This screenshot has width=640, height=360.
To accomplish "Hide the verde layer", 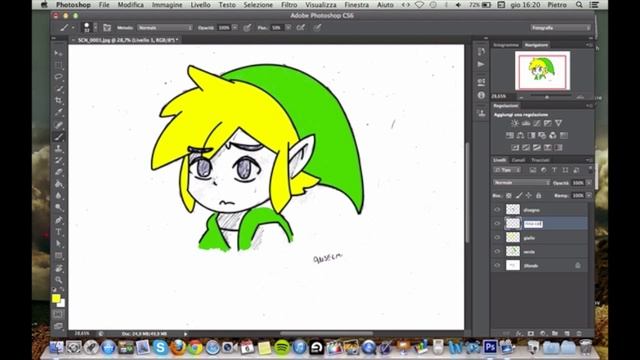I will click(x=497, y=251).
